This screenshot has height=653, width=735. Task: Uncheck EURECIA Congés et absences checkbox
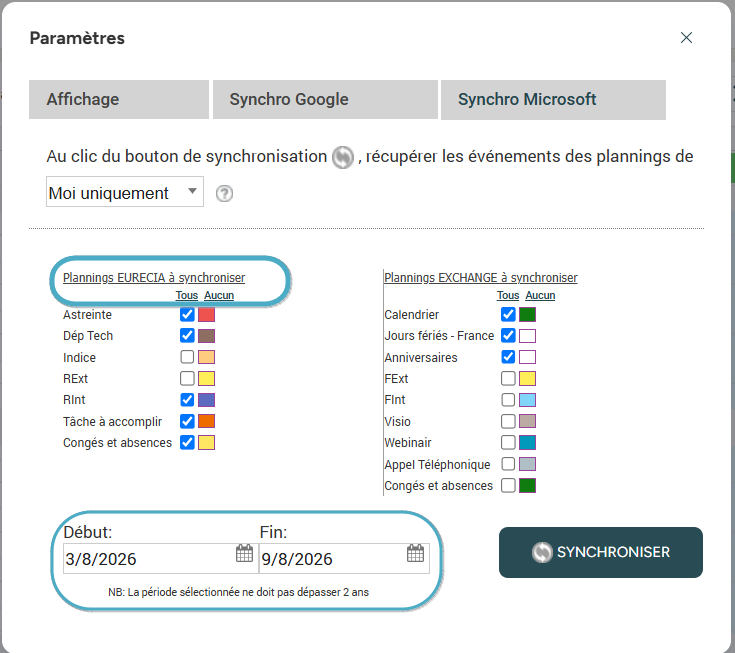click(187, 442)
